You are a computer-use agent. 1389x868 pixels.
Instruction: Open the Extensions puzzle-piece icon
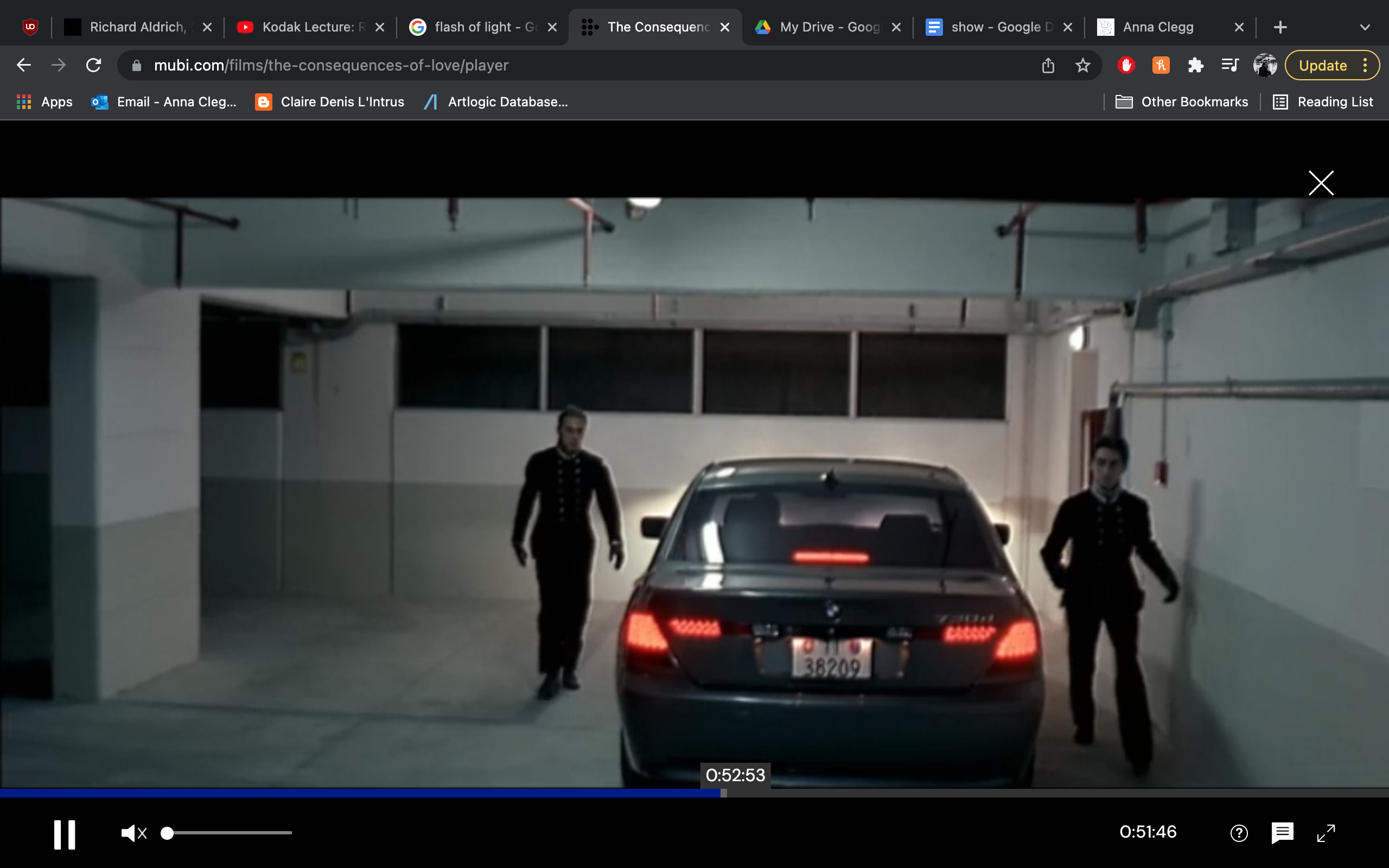tap(1196, 66)
